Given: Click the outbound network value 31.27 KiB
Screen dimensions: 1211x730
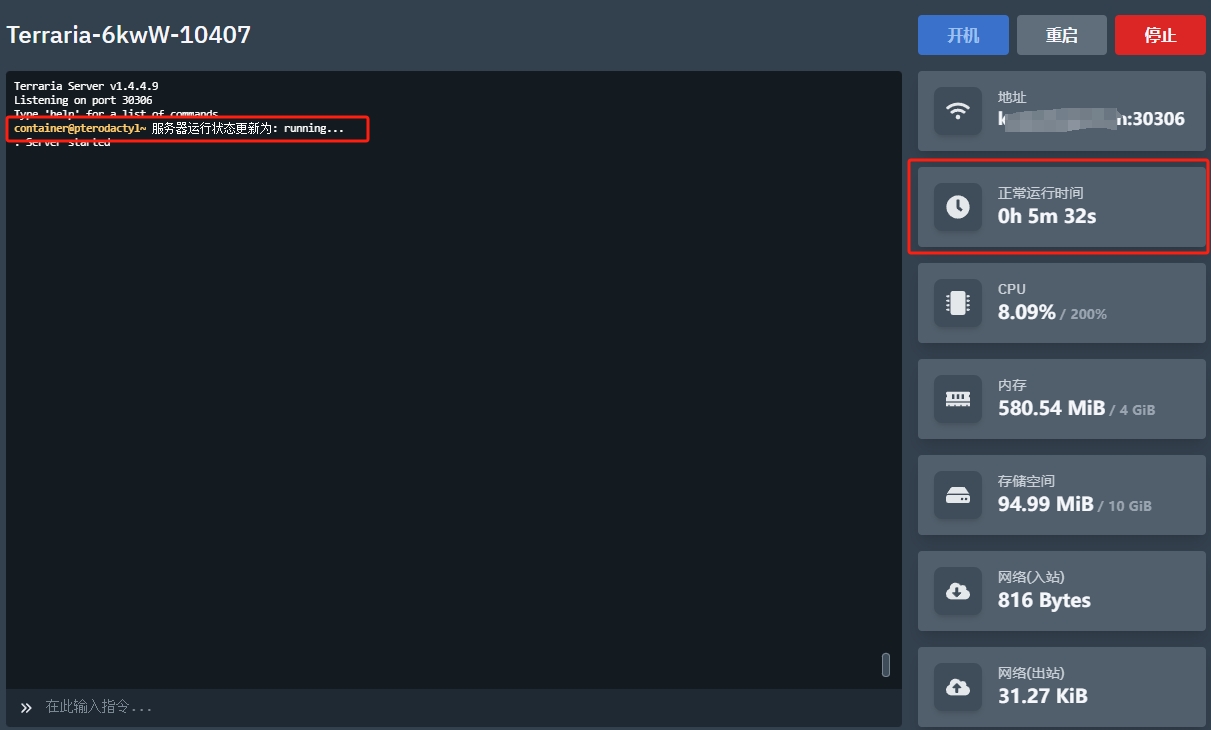Looking at the screenshot, I should pos(1043,696).
